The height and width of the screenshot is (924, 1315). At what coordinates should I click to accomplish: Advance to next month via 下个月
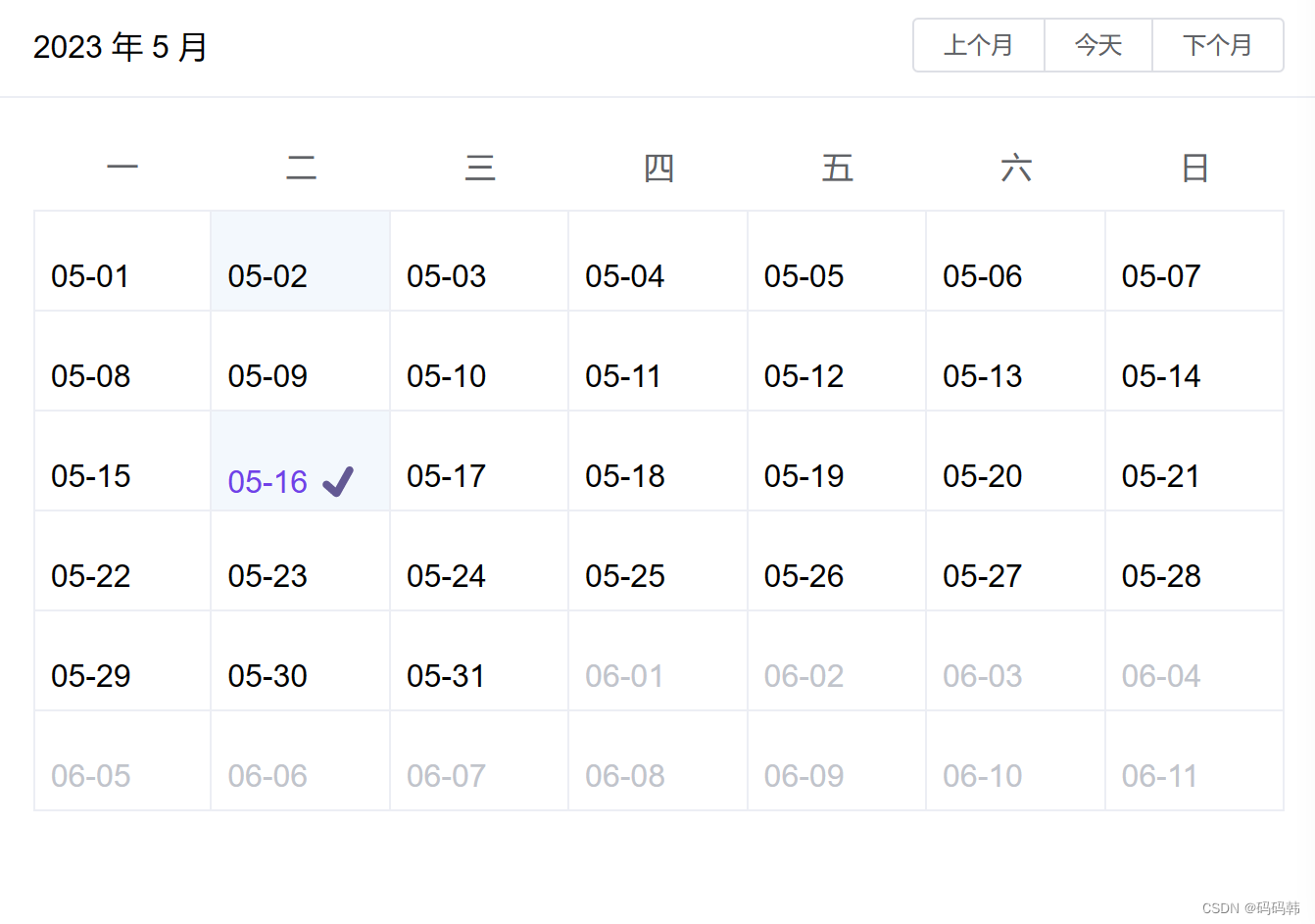click(x=1218, y=45)
